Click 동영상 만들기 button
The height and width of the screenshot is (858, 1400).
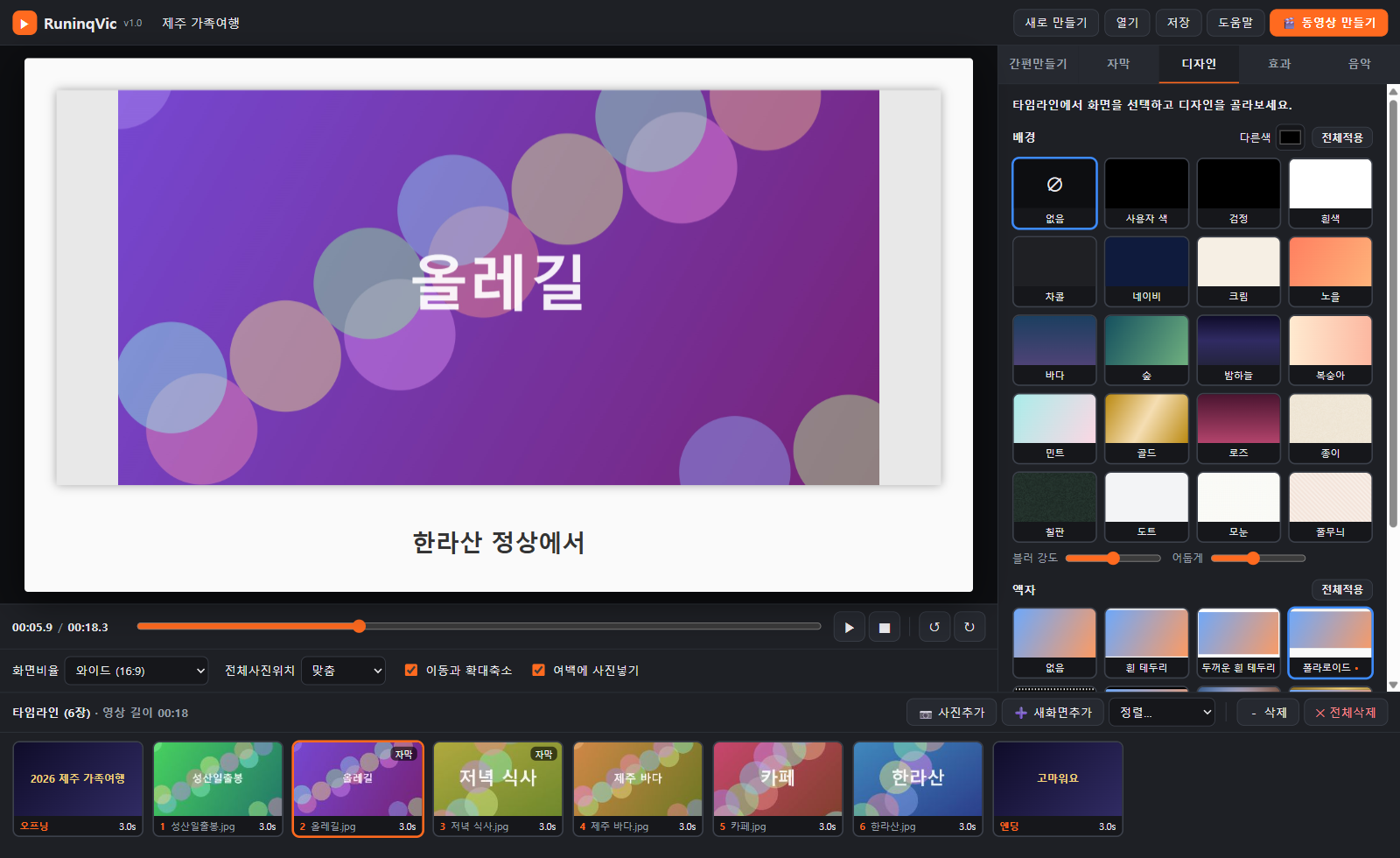tap(1328, 23)
